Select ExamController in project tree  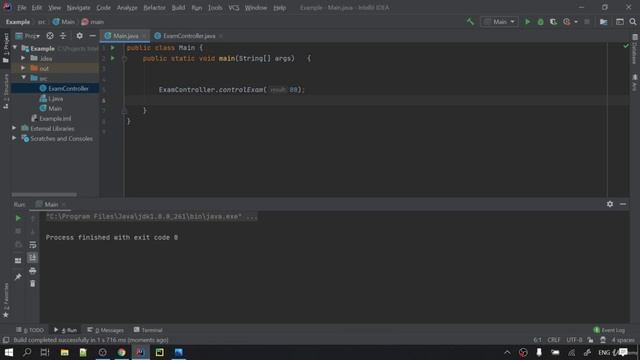coord(68,88)
